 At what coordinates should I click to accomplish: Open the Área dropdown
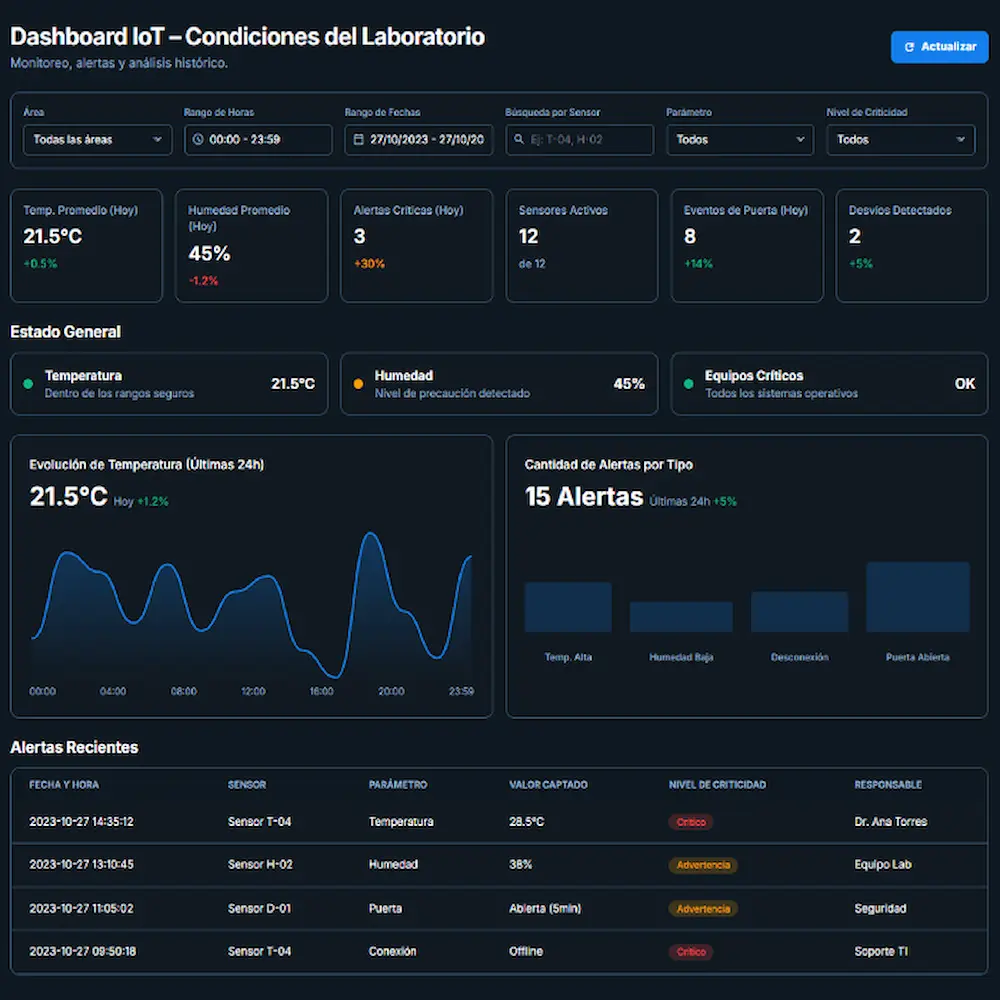pyautogui.click(x=96, y=140)
